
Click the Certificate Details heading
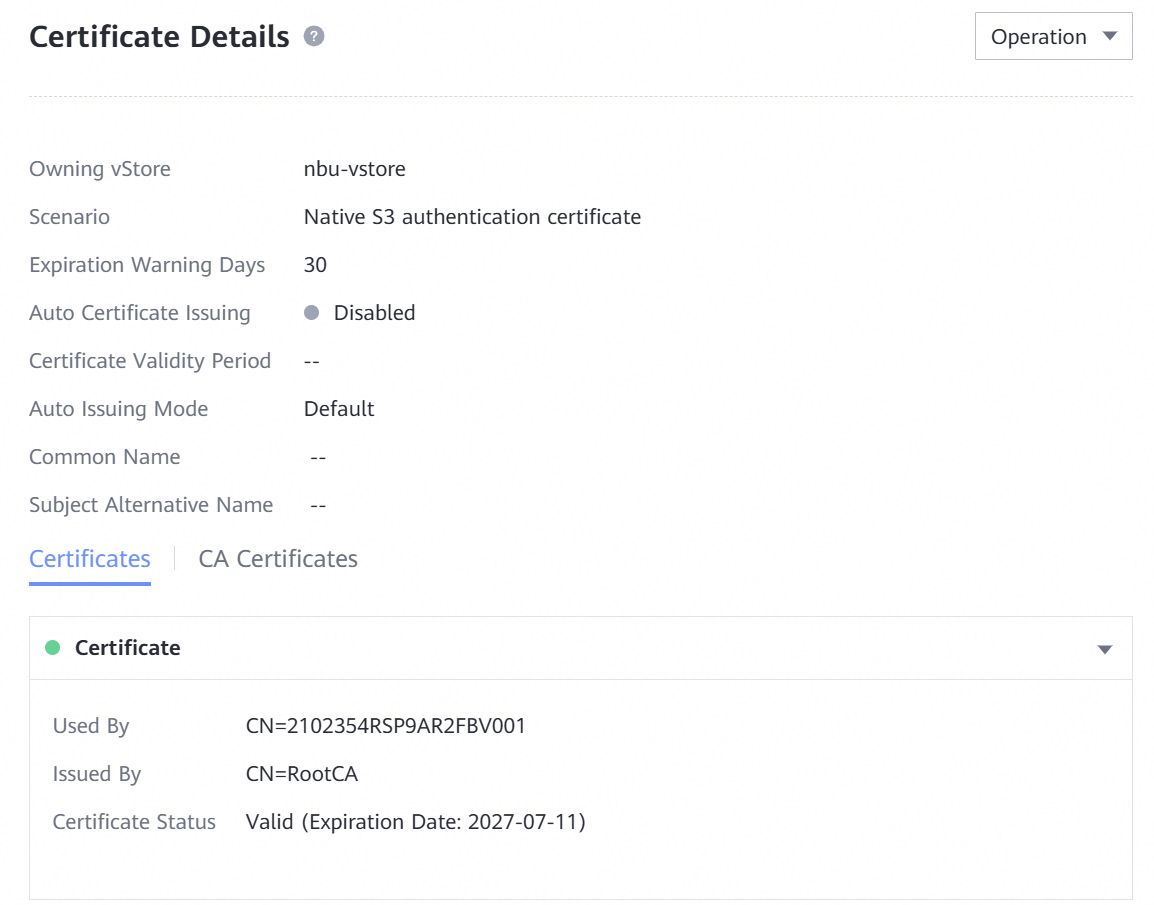(159, 37)
